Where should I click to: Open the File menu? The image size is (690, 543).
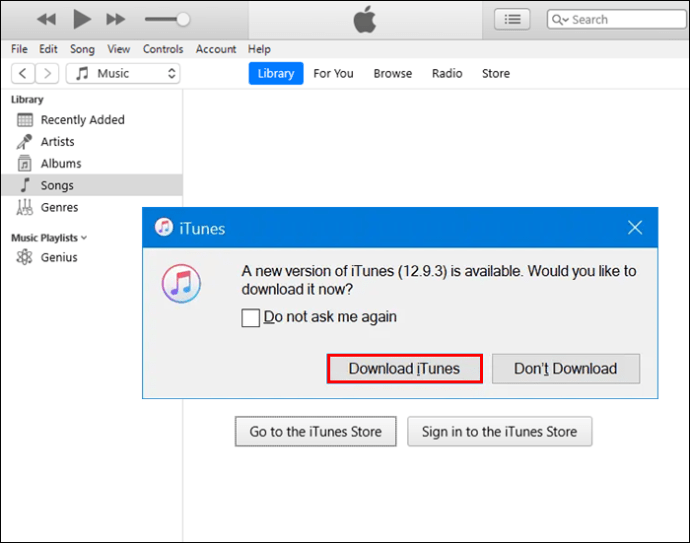pyautogui.click(x=19, y=49)
